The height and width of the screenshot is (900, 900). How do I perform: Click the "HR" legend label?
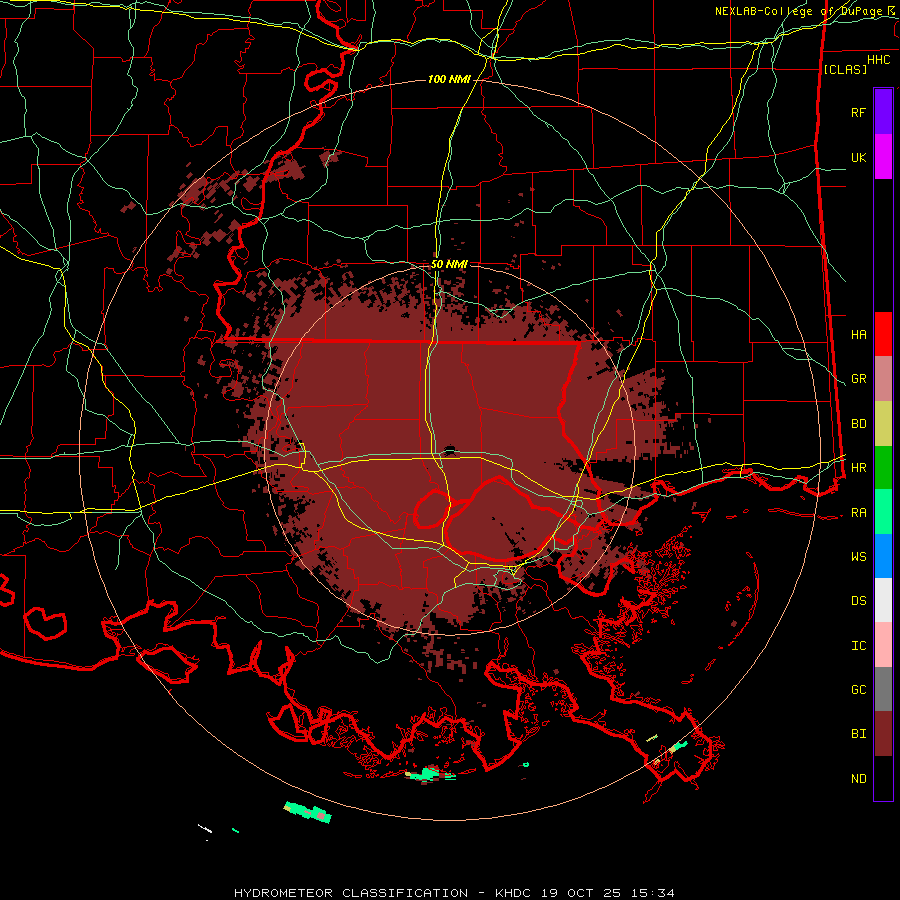[858, 468]
